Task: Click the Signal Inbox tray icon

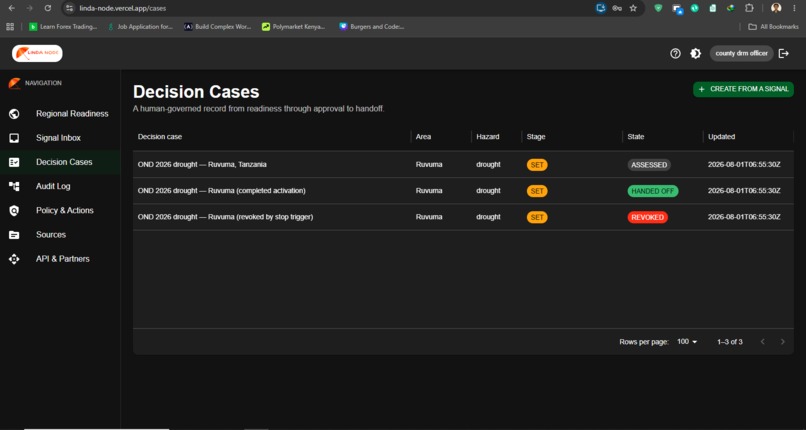Action: [14, 138]
